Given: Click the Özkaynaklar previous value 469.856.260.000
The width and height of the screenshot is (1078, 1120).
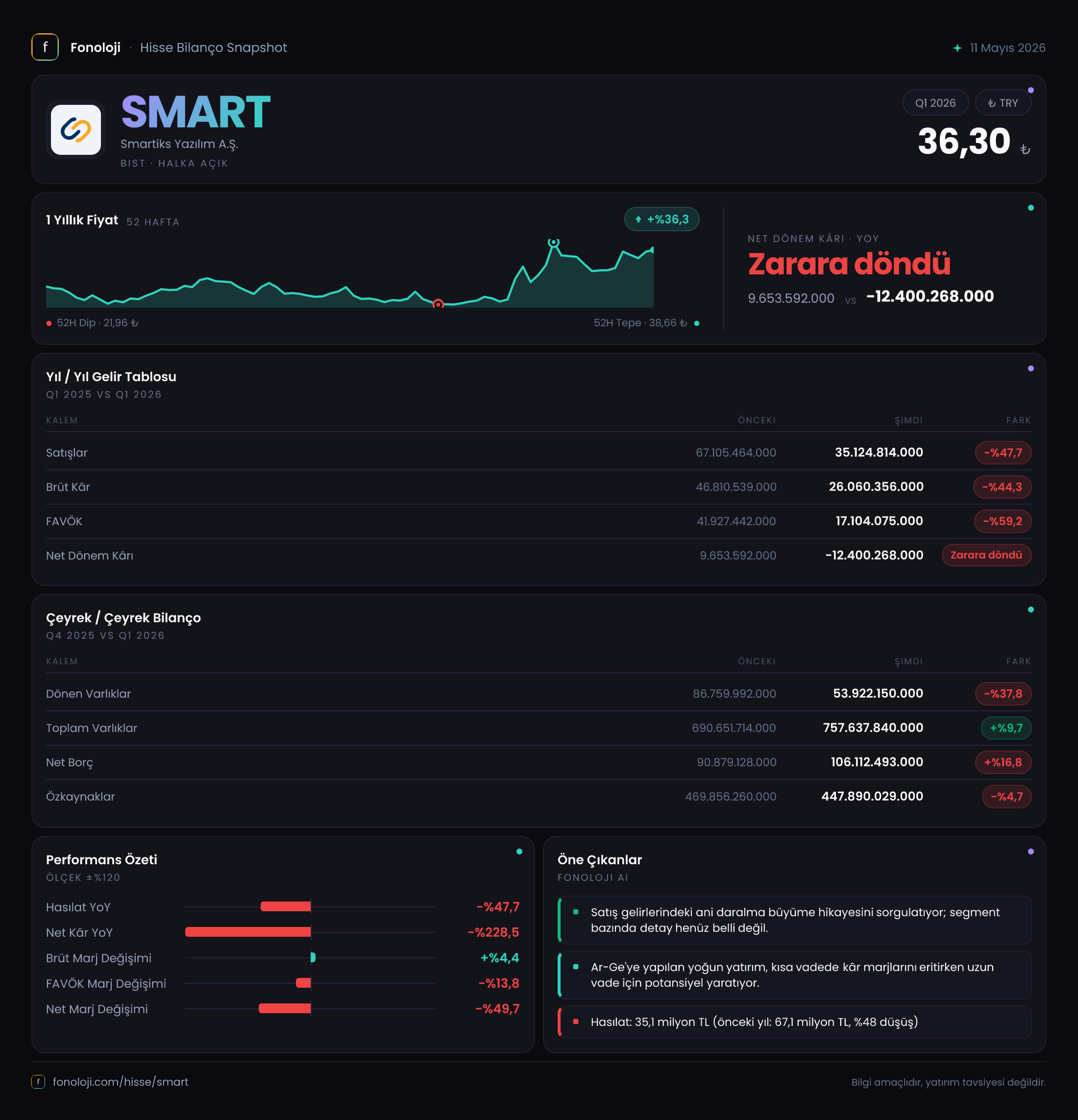Looking at the screenshot, I should pos(731,797).
